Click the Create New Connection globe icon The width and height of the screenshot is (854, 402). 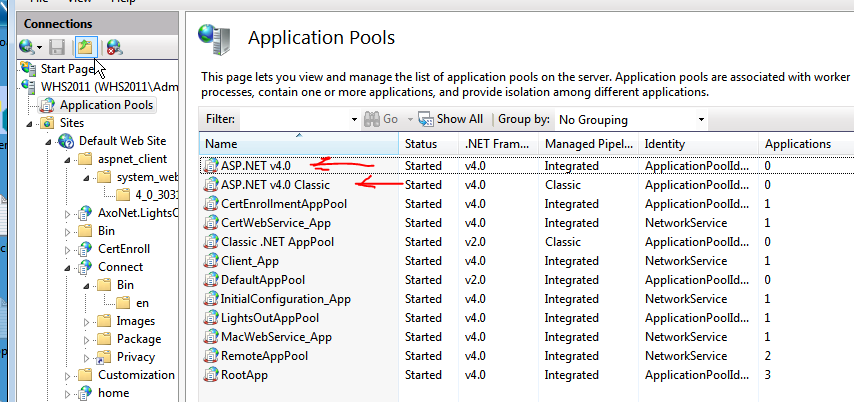point(27,47)
